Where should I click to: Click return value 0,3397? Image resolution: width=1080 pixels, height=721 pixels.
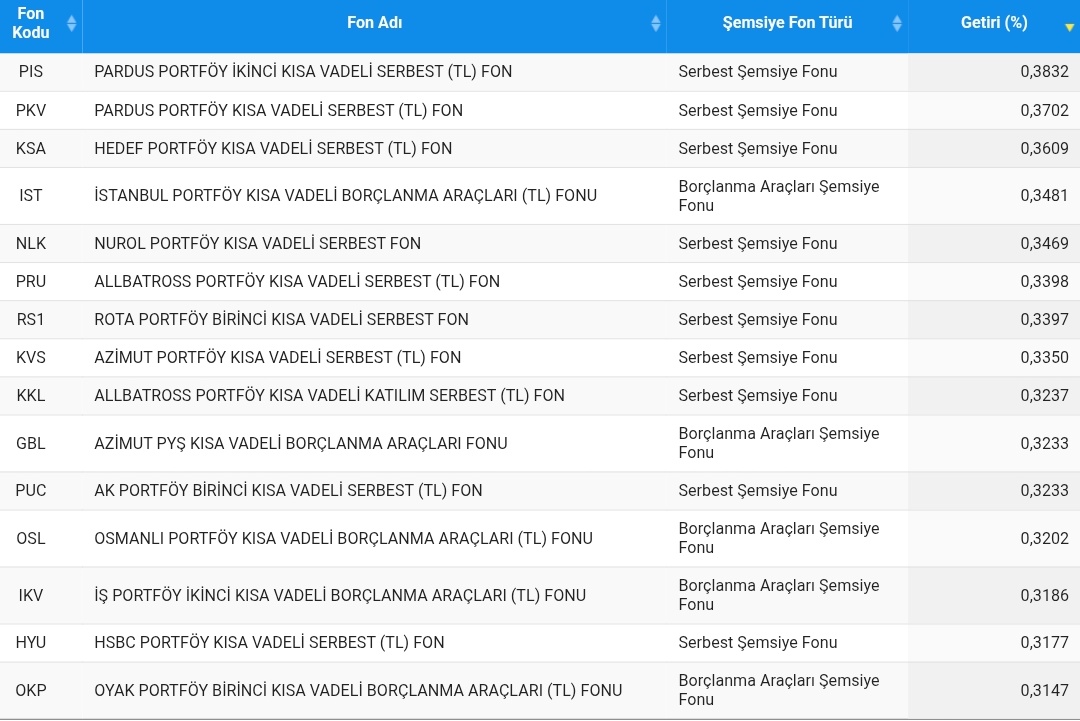(x=1044, y=320)
